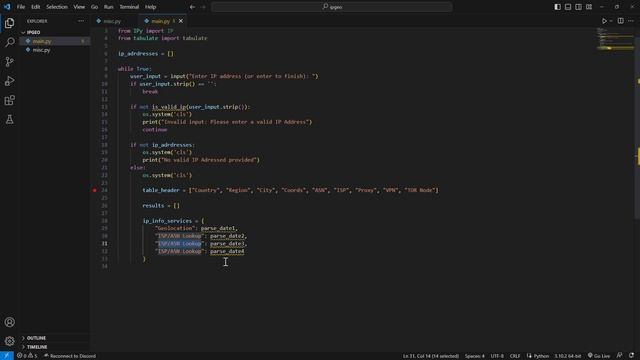Change the CRLF line ending

(x=515, y=356)
